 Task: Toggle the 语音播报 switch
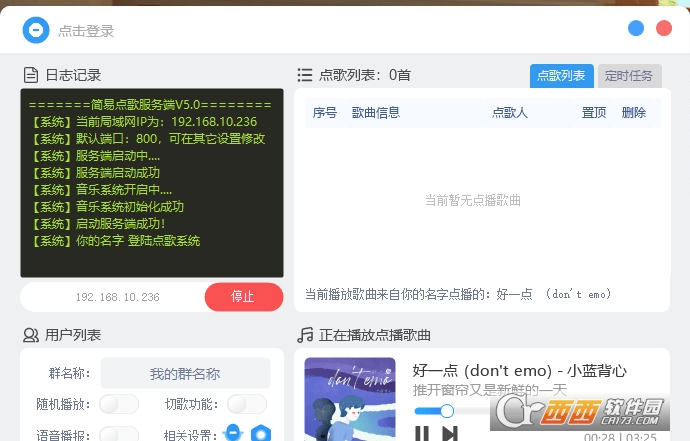(x=119, y=435)
